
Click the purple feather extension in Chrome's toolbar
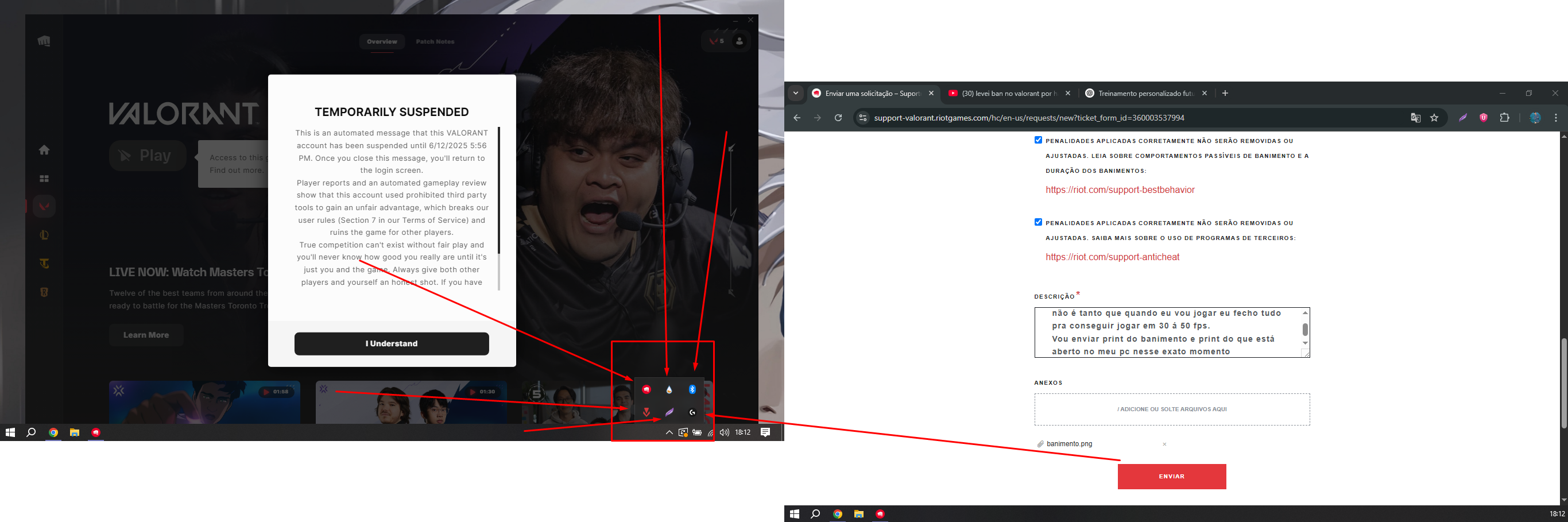pos(1463,118)
